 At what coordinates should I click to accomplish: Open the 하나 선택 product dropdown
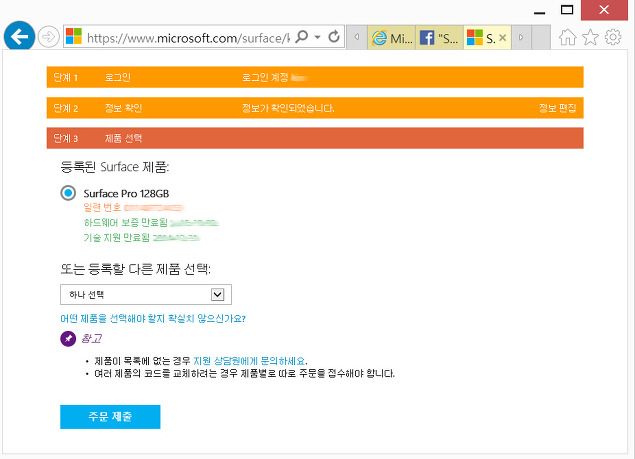click(146, 295)
